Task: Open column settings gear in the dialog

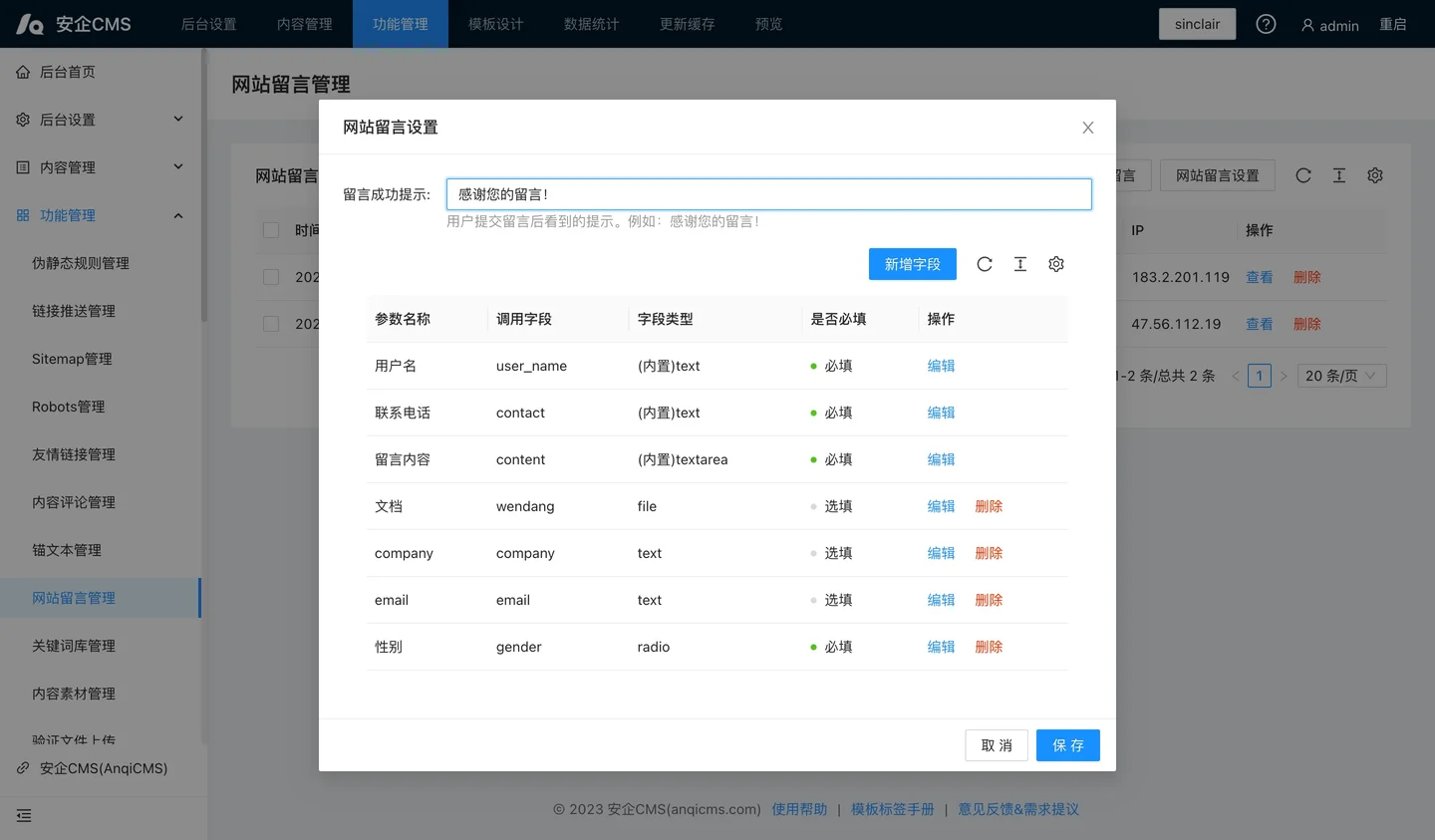Action: coord(1056,264)
